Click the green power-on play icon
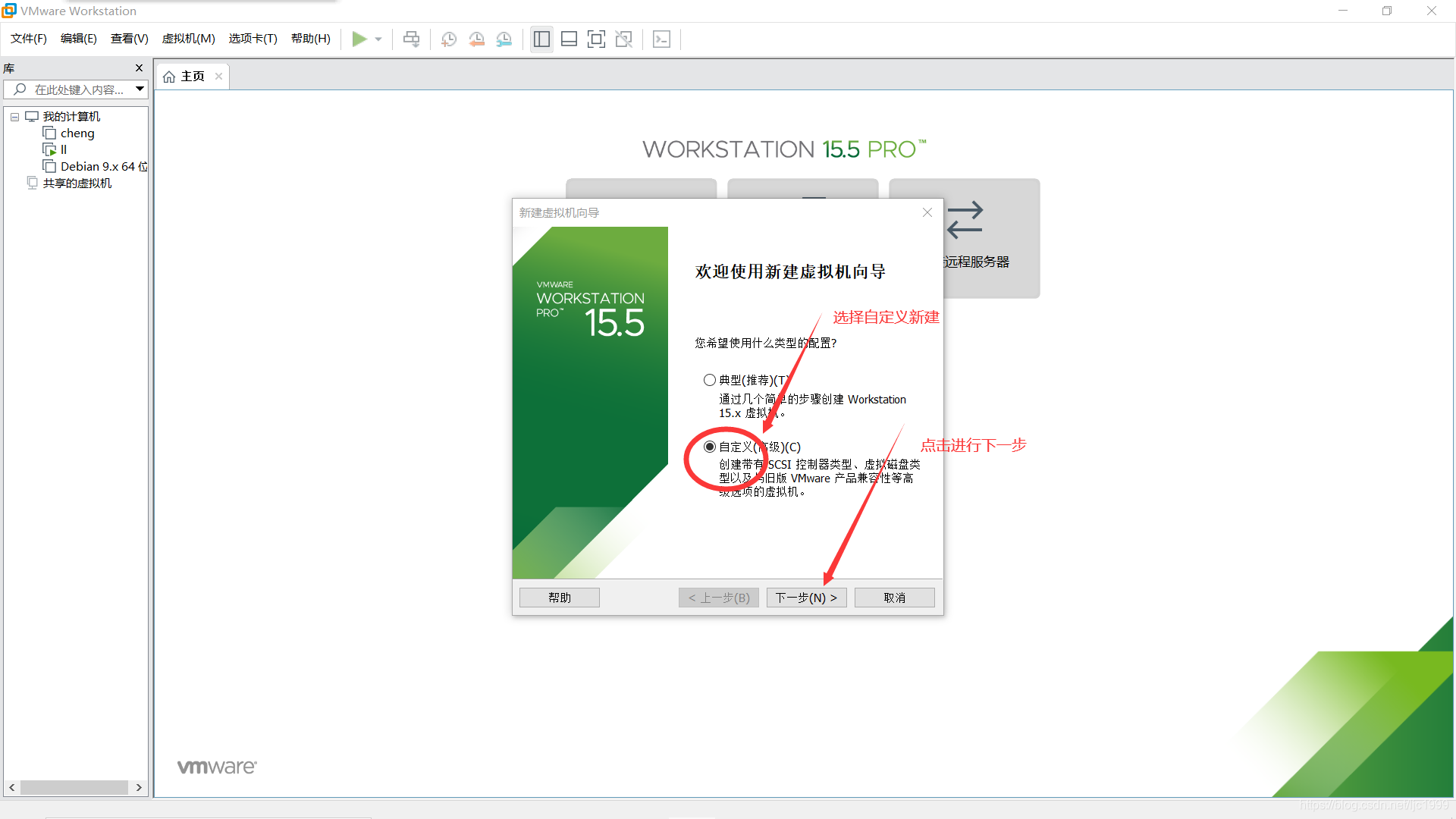This screenshot has height=819, width=1456. coord(359,39)
